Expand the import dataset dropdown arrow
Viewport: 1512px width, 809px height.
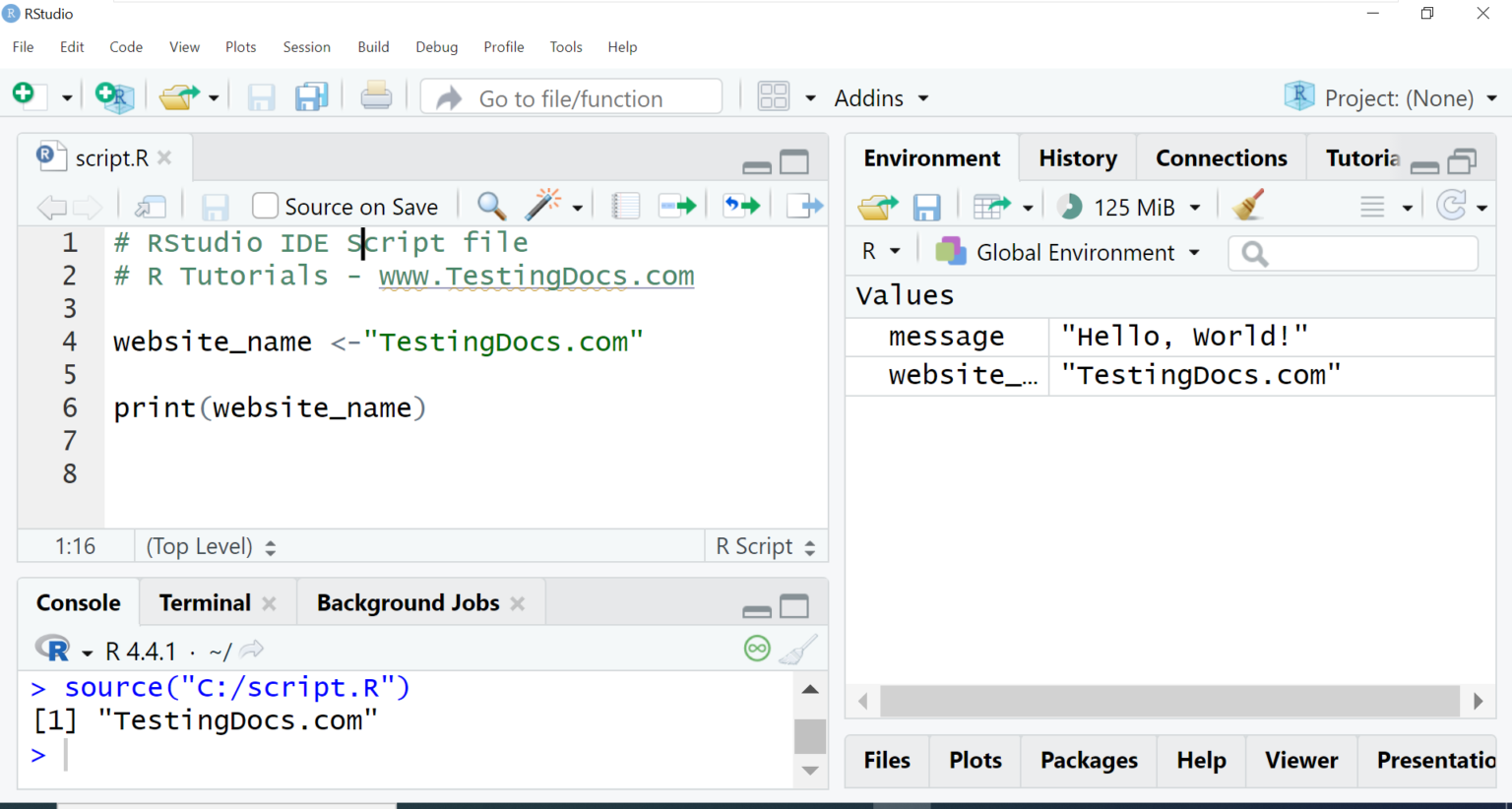coord(1028,207)
